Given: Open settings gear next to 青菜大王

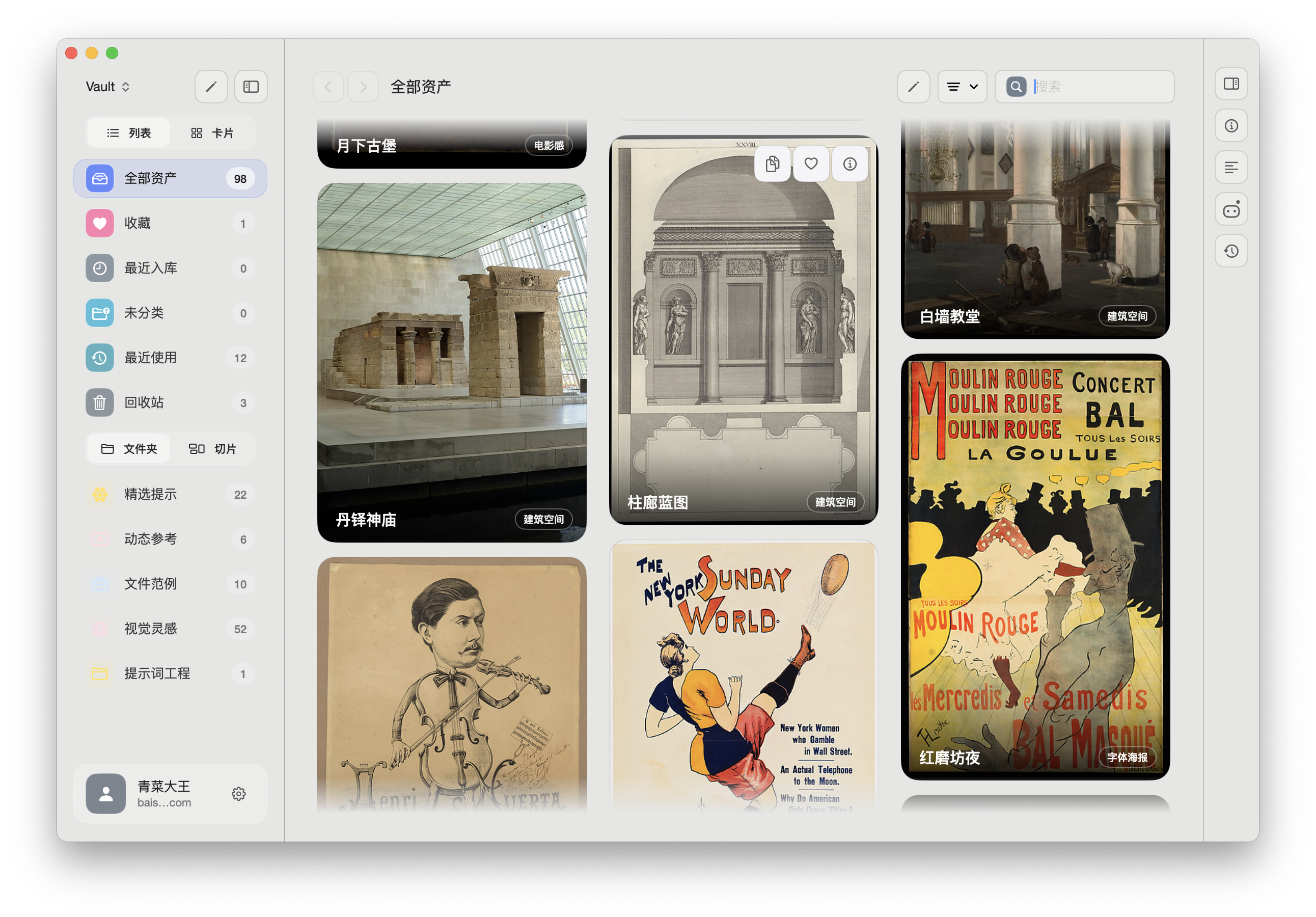Looking at the screenshot, I should tap(238, 794).
